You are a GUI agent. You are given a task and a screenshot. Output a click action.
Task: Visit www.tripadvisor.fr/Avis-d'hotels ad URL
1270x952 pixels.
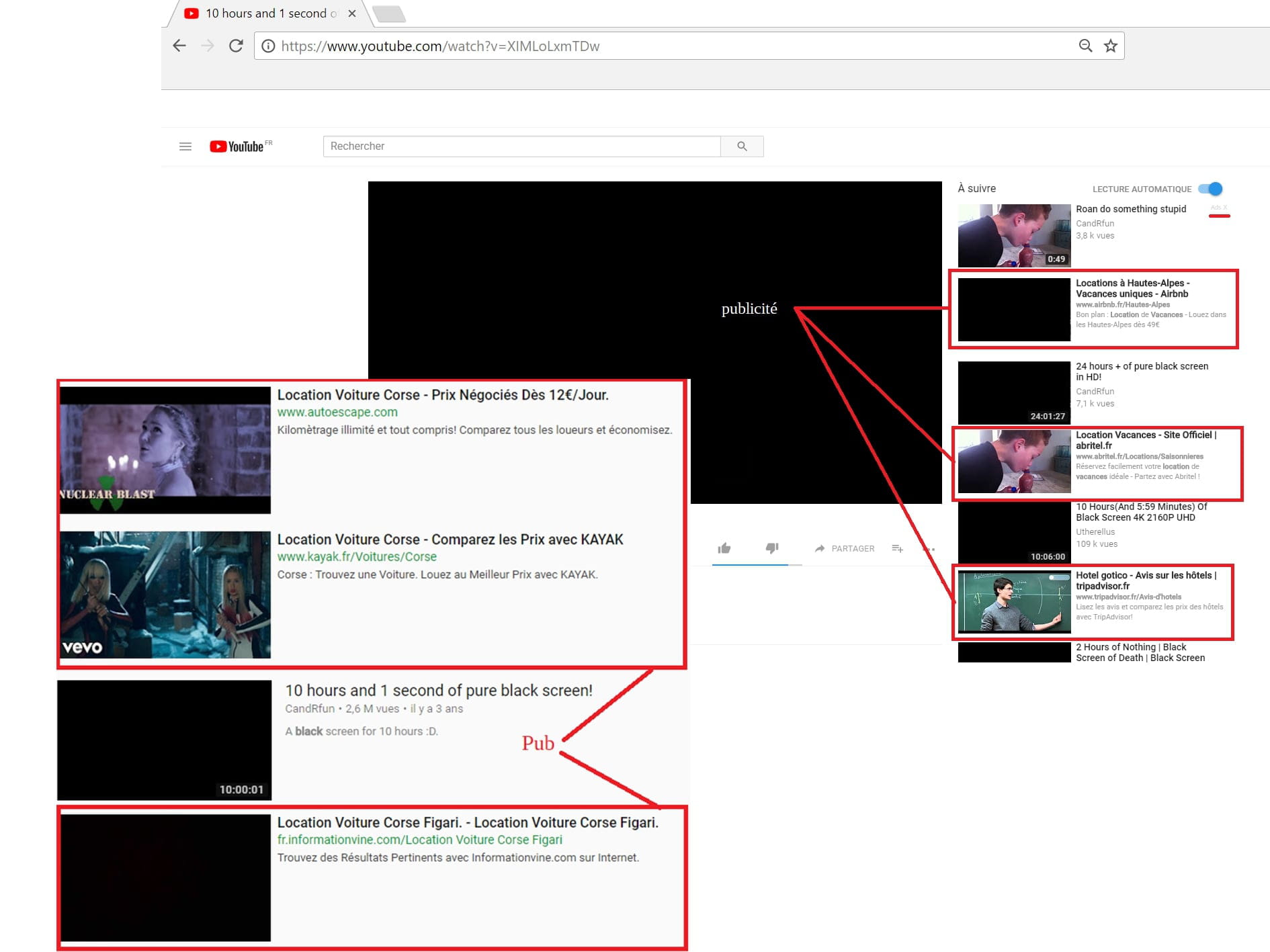pos(1128,597)
